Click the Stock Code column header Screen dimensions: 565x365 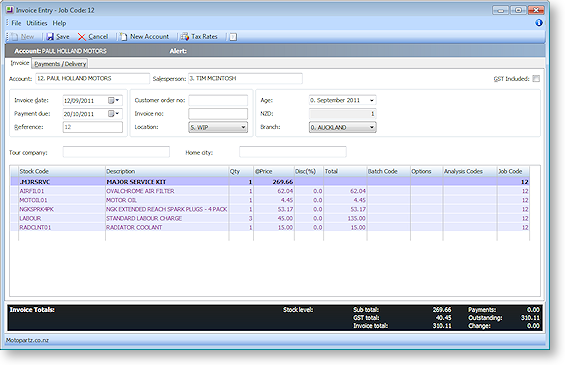pyautogui.click(x=62, y=172)
